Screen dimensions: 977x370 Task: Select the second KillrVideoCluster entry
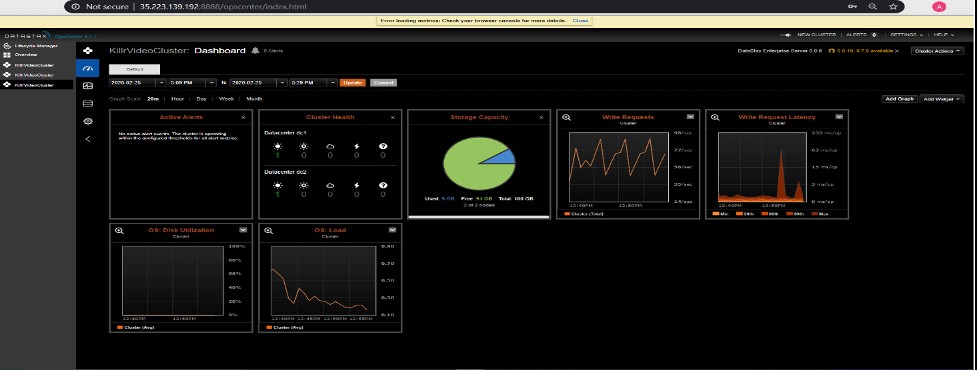[34, 75]
